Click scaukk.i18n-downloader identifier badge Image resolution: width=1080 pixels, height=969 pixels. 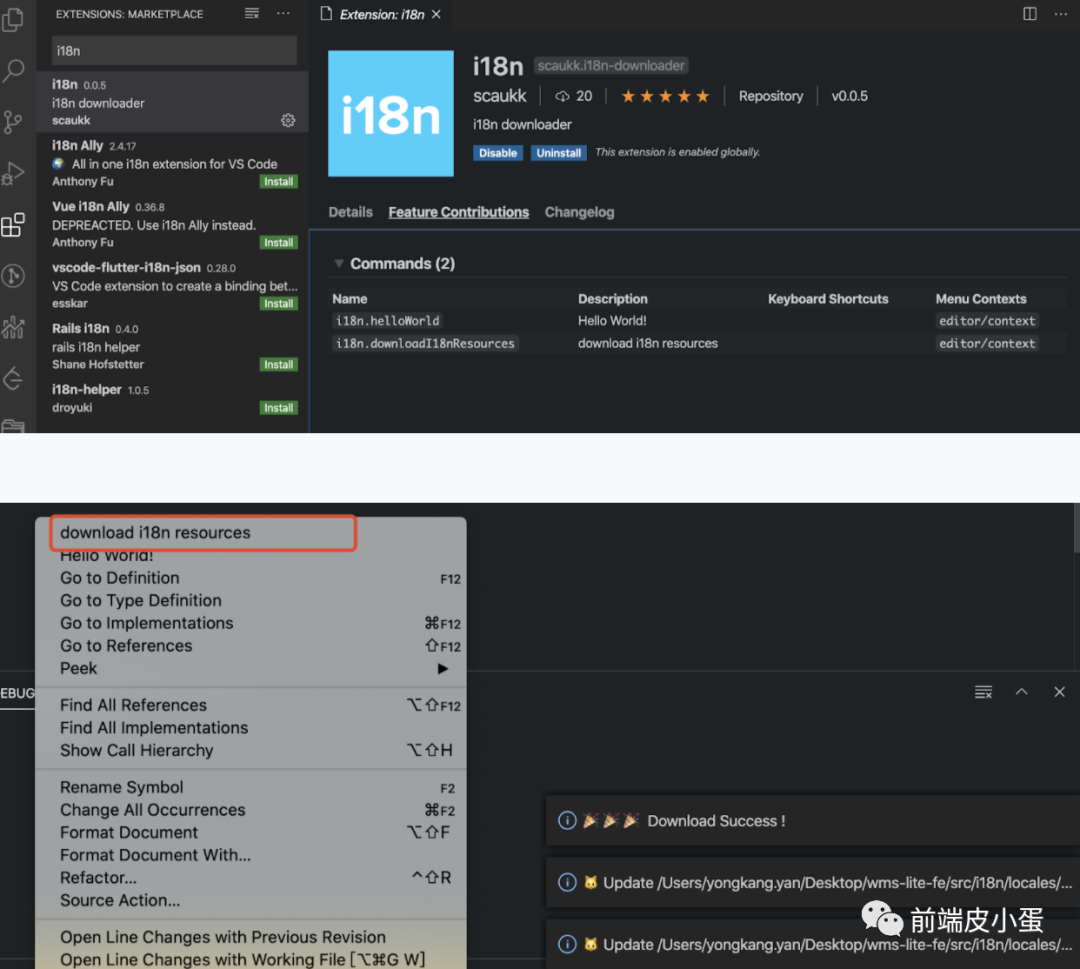pos(611,65)
